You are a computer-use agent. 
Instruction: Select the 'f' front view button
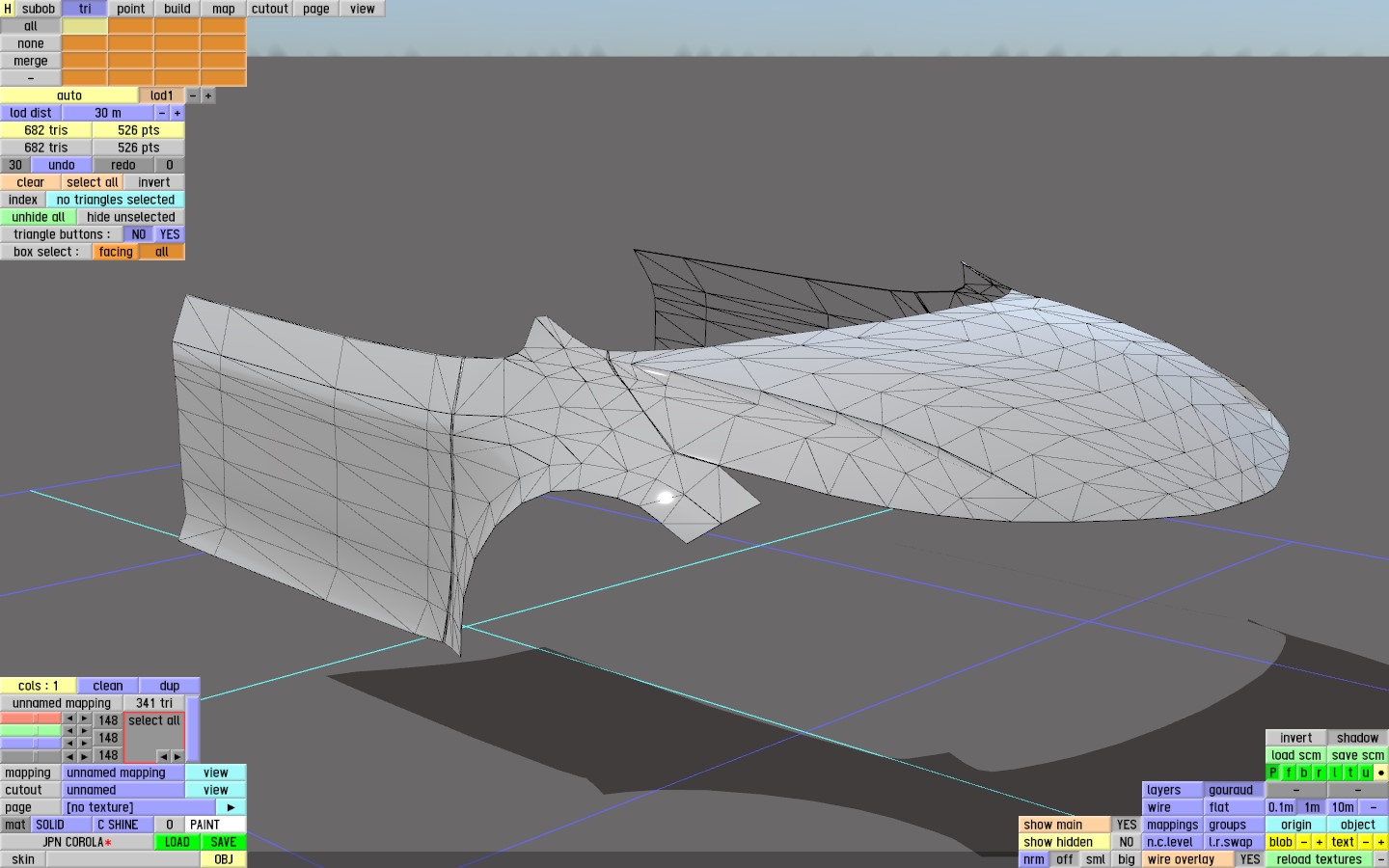point(1289,773)
